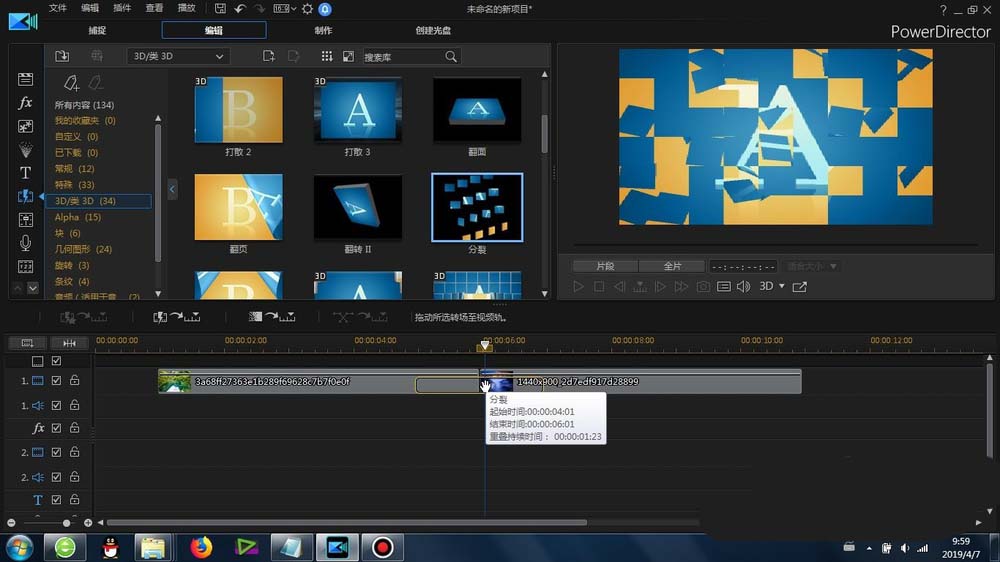The height and width of the screenshot is (562, 1000).
Task: Click the save project icon
Action: pos(220,8)
